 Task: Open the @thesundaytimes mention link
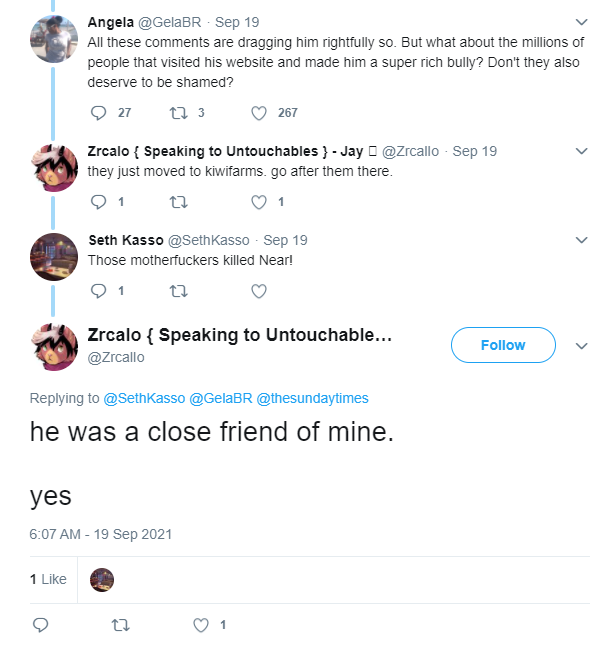pos(312,398)
